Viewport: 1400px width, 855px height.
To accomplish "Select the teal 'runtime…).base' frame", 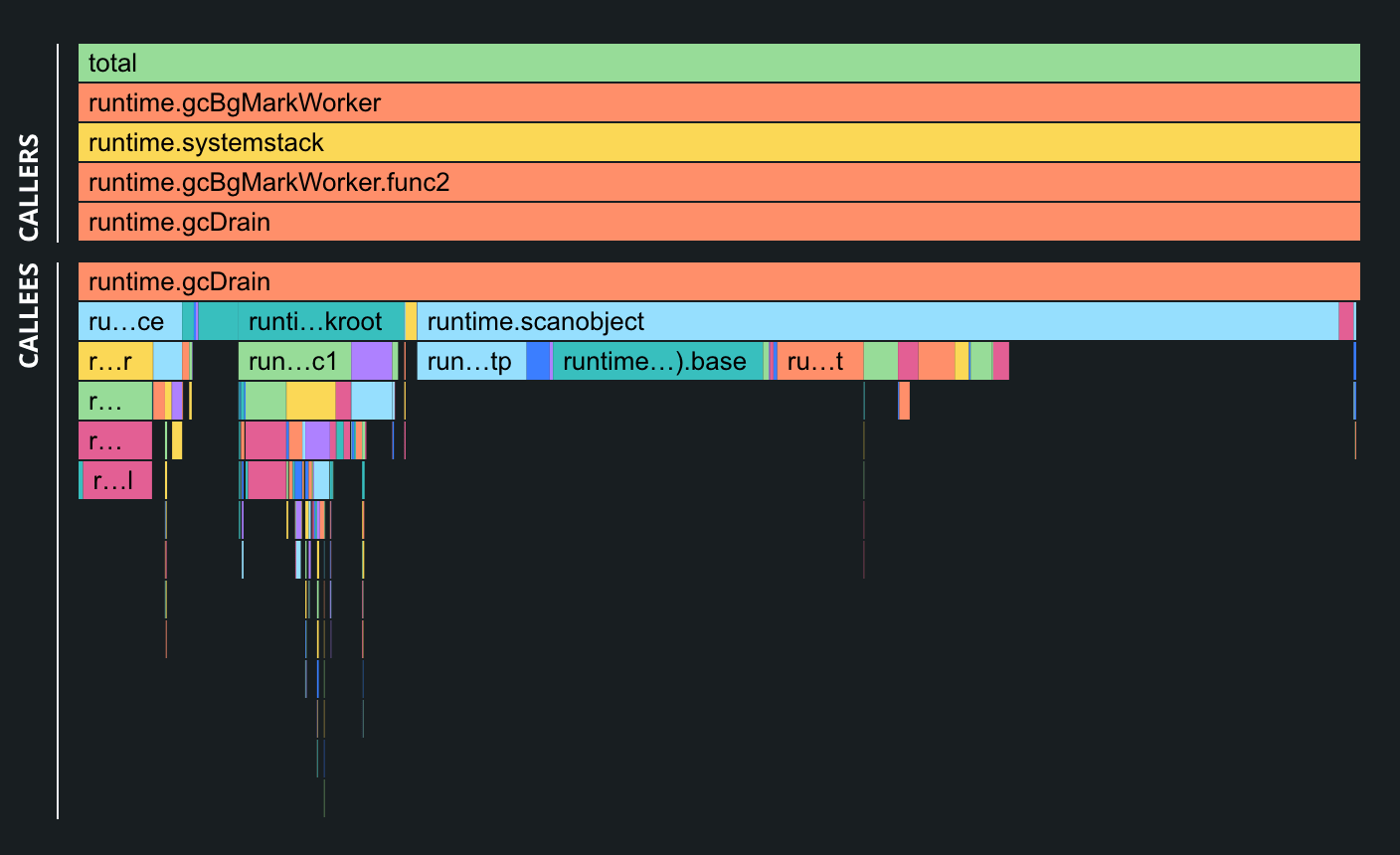I will 657,361.
